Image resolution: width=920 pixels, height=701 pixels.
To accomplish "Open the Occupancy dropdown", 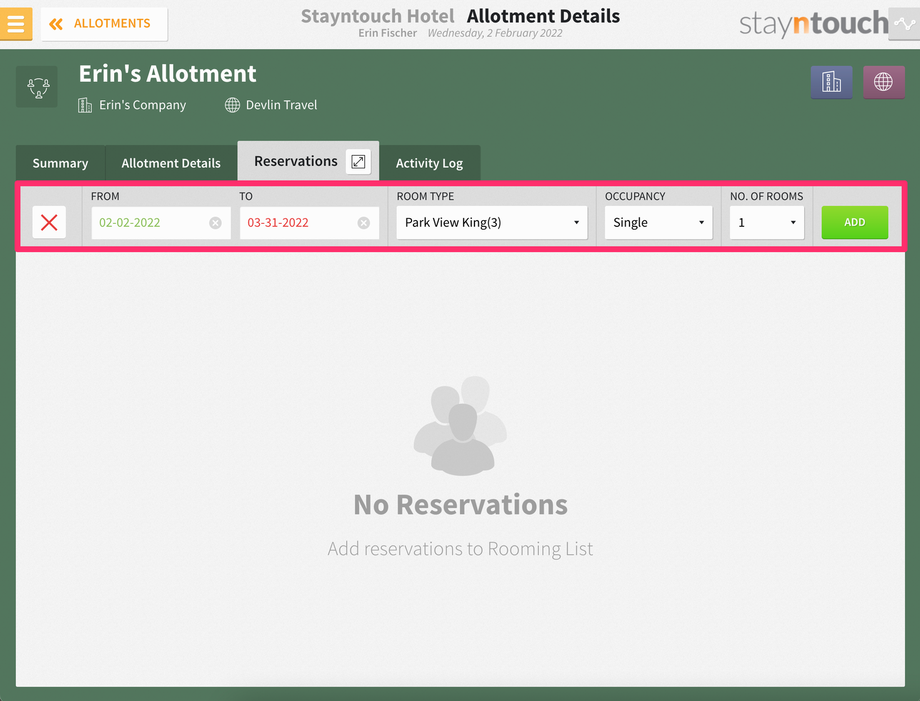I will click(658, 222).
